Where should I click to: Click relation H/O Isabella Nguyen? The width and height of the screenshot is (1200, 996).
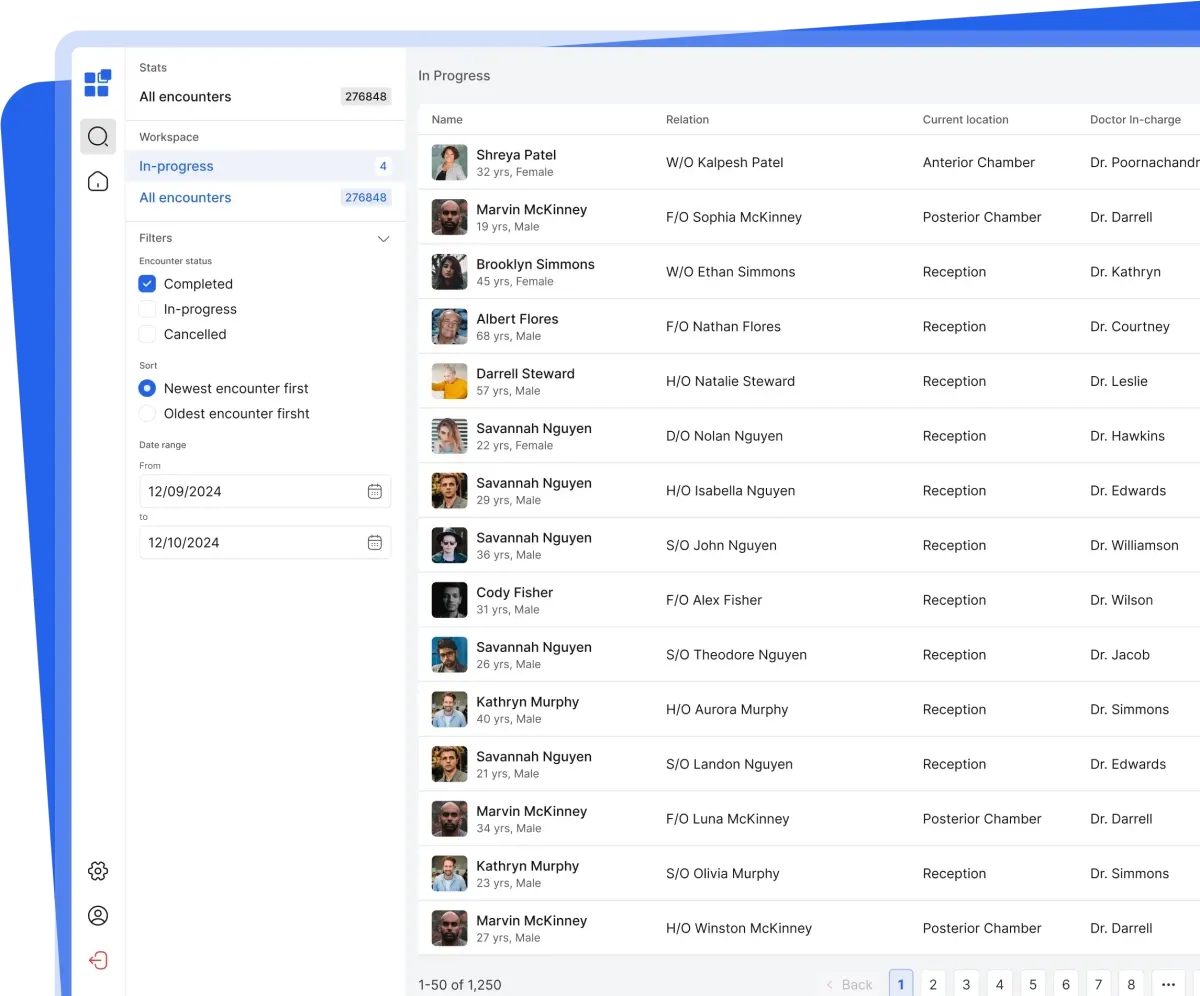tap(731, 491)
